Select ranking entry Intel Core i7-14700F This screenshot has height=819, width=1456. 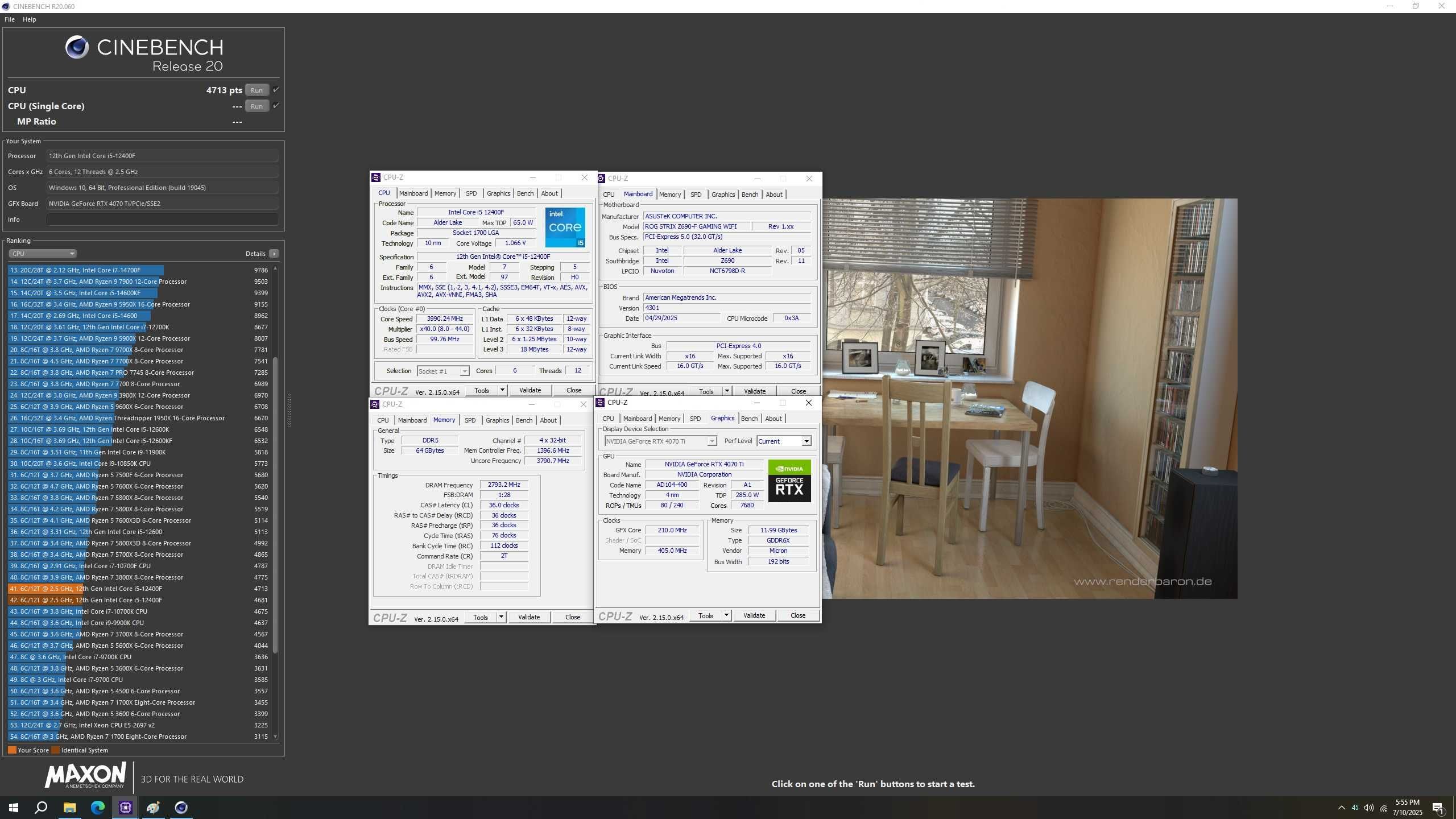tap(139, 270)
